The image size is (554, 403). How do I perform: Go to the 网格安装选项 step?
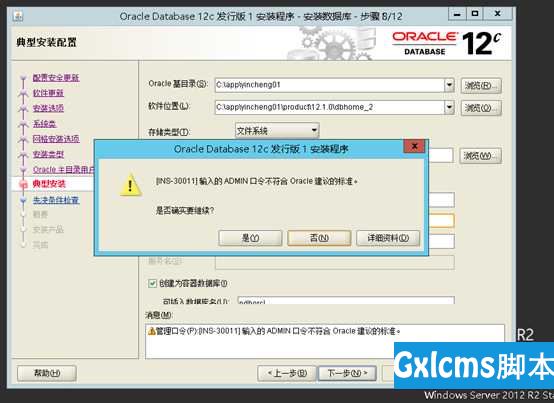click(56, 139)
